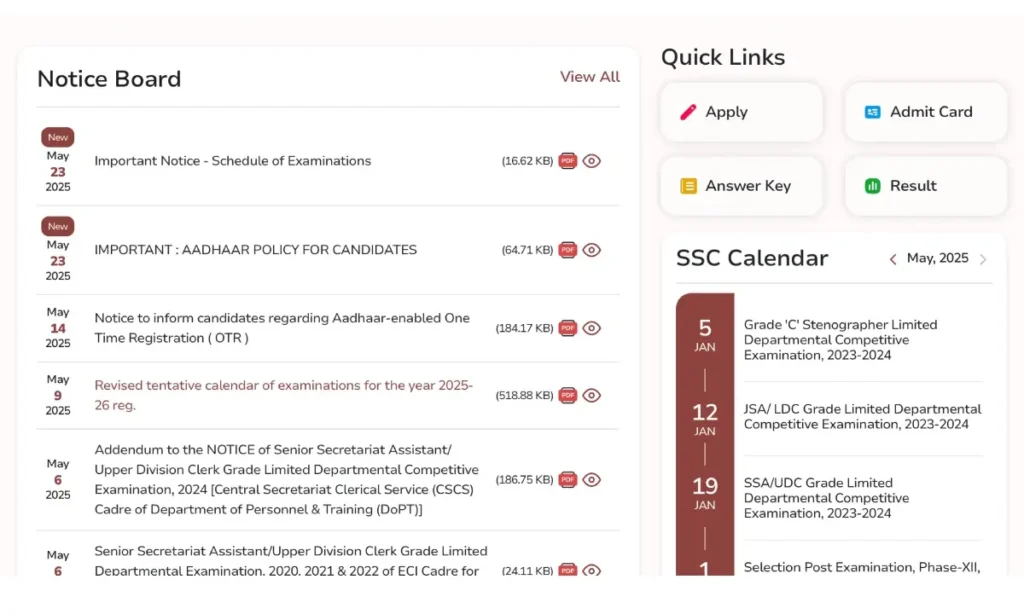
Task: Click the May 9 2025 notice date
Action: pyautogui.click(x=57, y=395)
